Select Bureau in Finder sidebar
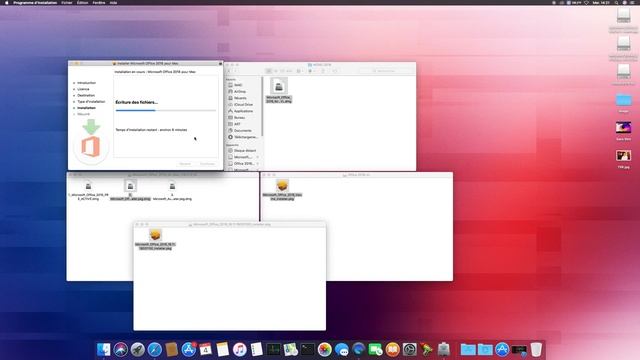 [239, 118]
